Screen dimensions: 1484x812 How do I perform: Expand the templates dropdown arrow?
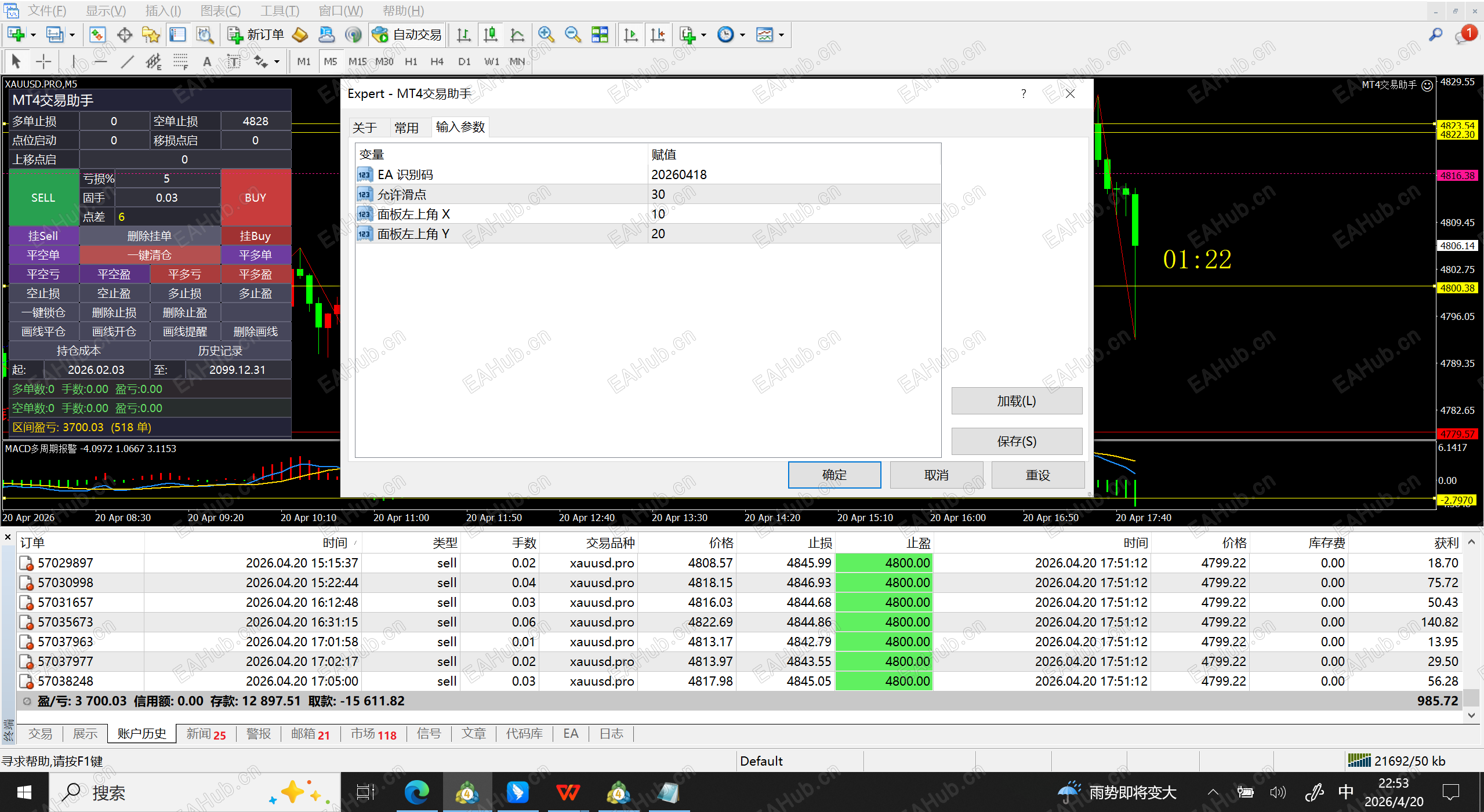pos(781,35)
